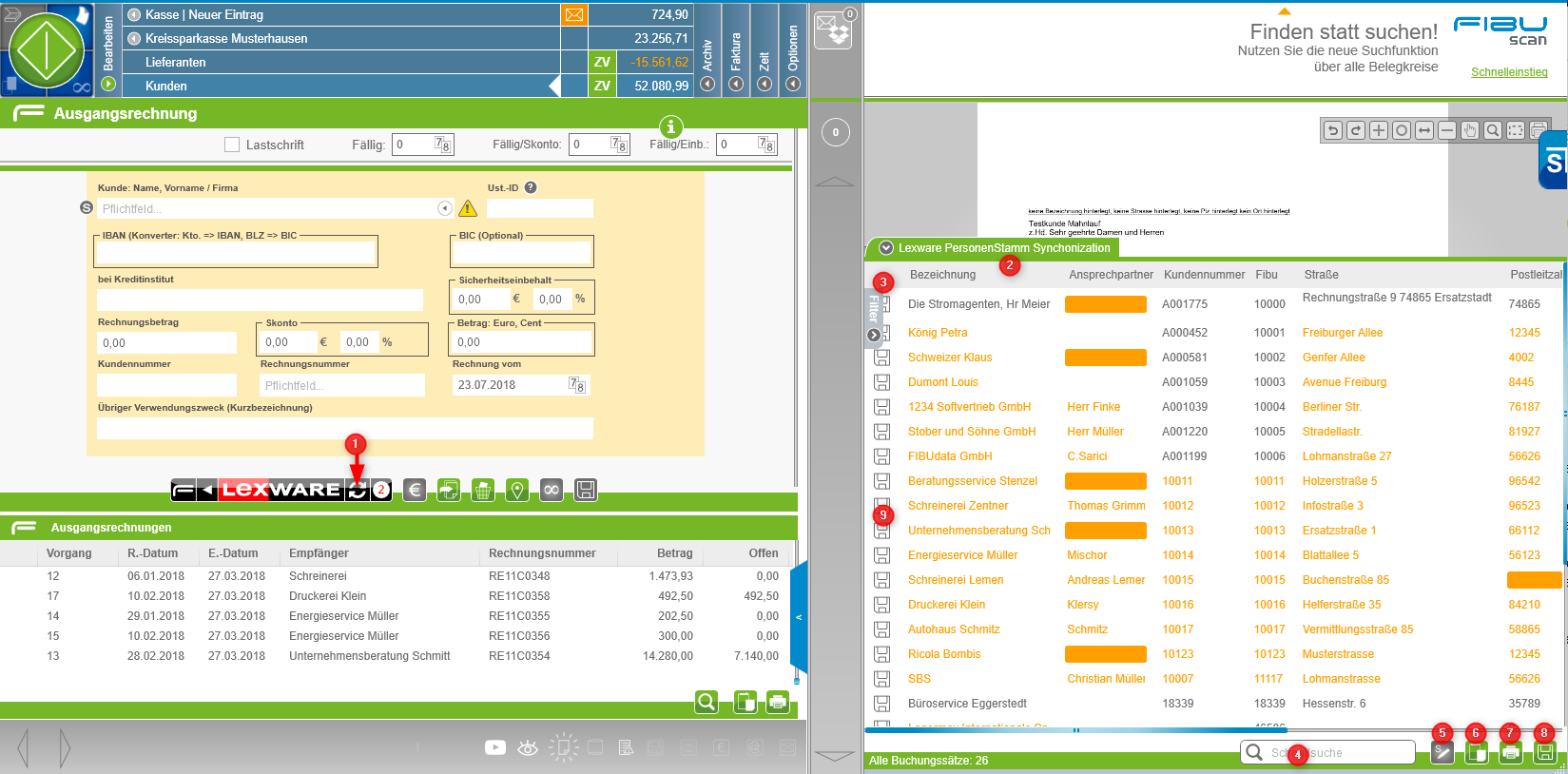Toggle save icon for Autohaus Schmitz row
Screen dimensions: 1568x774
(x=882, y=629)
